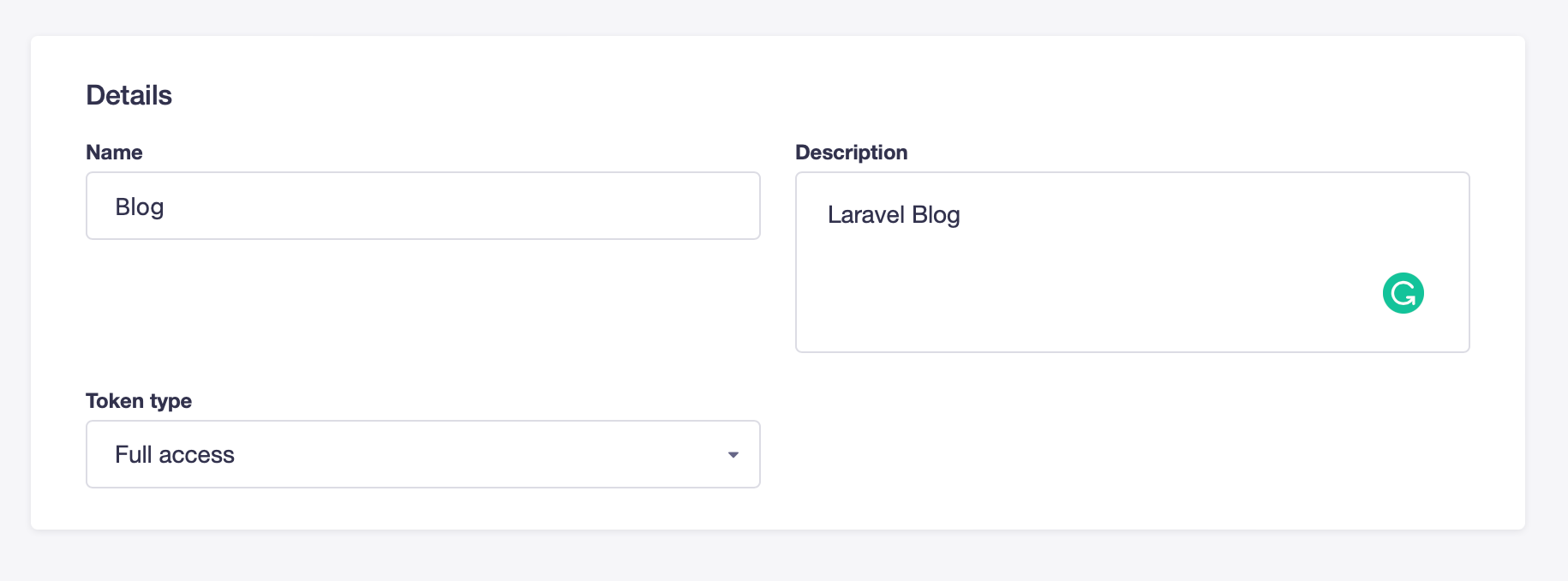
Task: Click the Description field label
Action: (x=851, y=153)
